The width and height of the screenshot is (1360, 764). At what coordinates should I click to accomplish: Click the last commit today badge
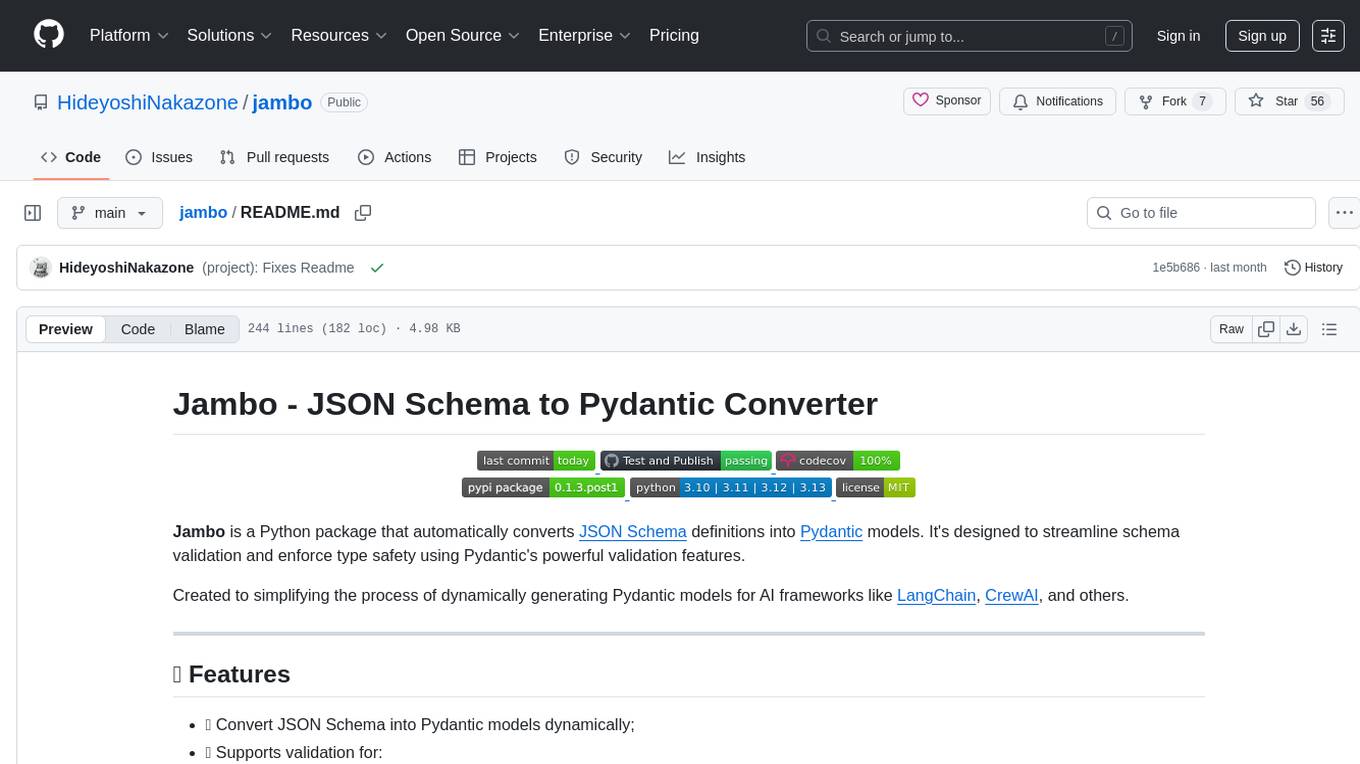point(536,460)
